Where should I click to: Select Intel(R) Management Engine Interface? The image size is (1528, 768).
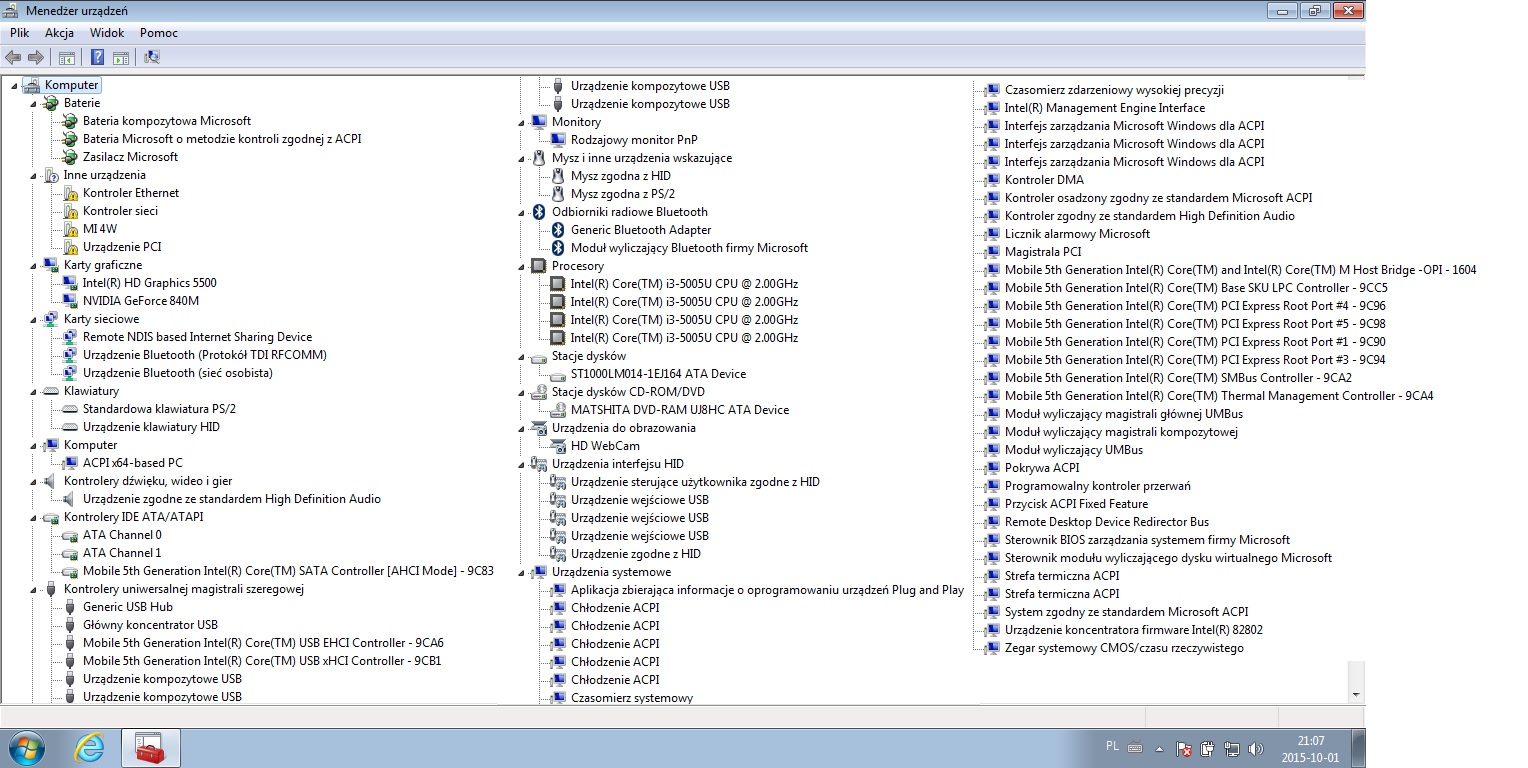point(1105,108)
